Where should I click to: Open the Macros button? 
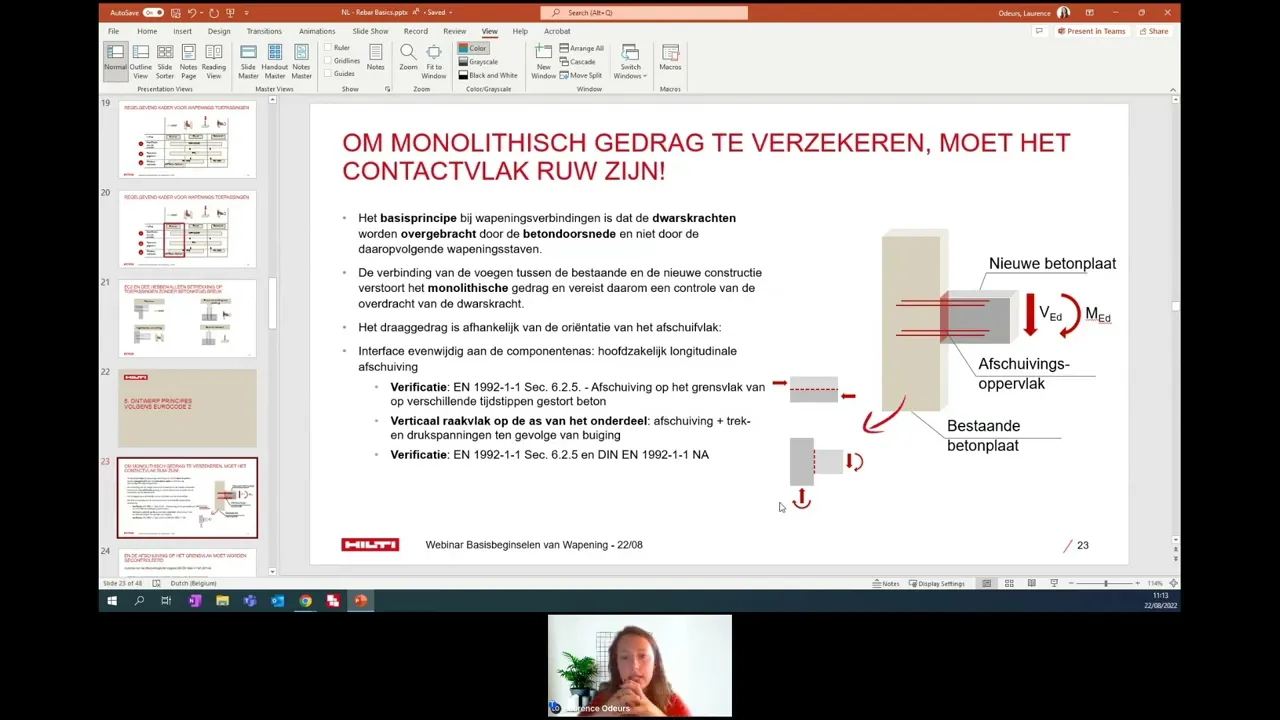pyautogui.click(x=670, y=58)
